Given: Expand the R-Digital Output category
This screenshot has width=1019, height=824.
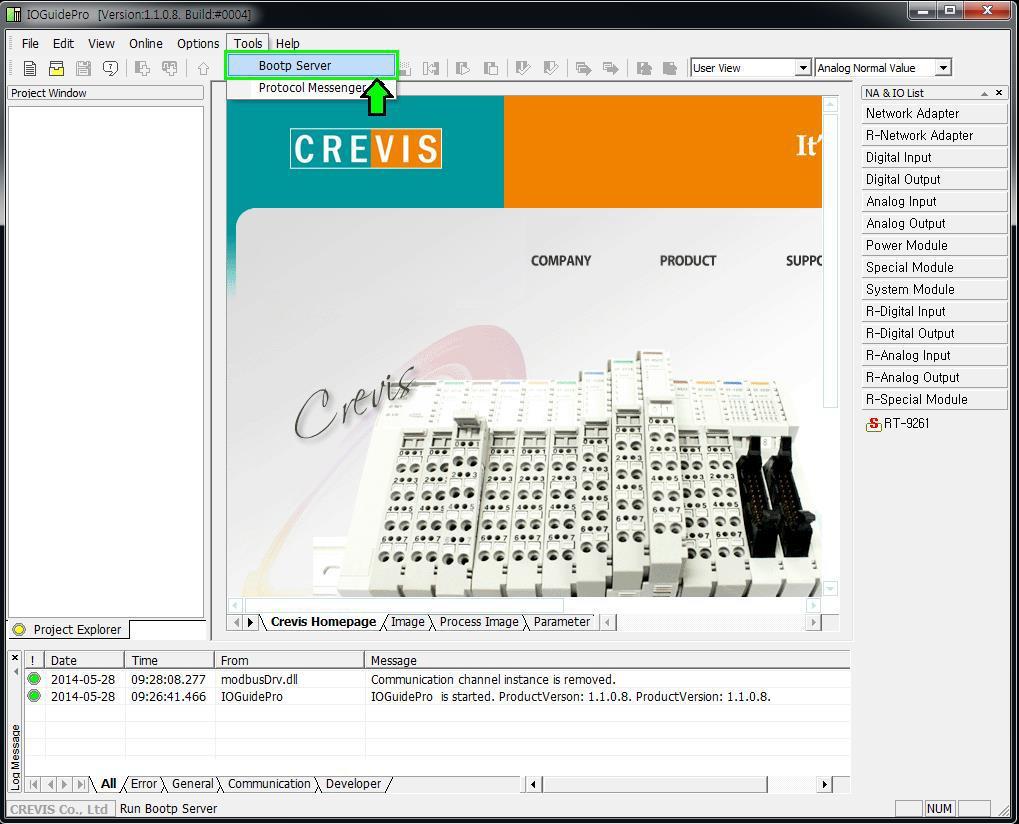Looking at the screenshot, I should coord(934,333).
